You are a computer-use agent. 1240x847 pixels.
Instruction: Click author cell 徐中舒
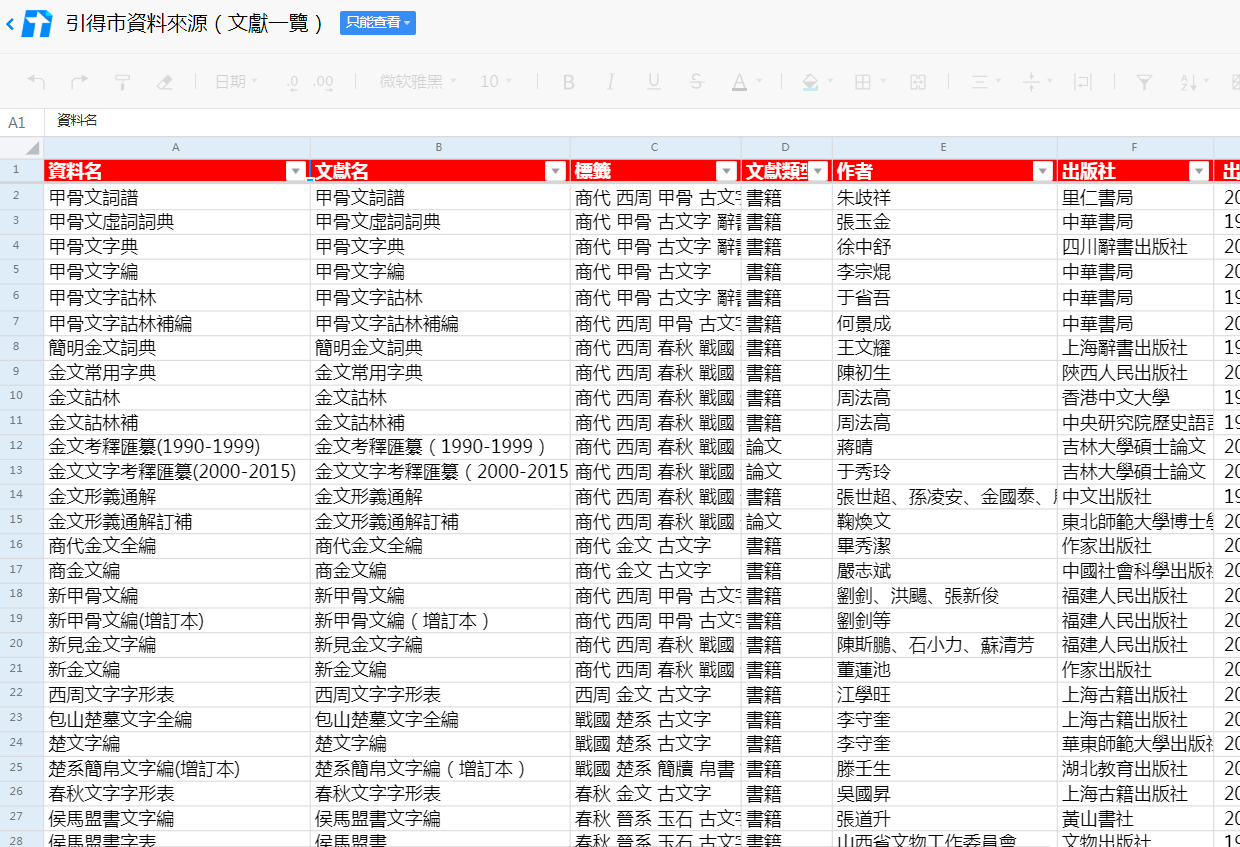pos(944,247)
